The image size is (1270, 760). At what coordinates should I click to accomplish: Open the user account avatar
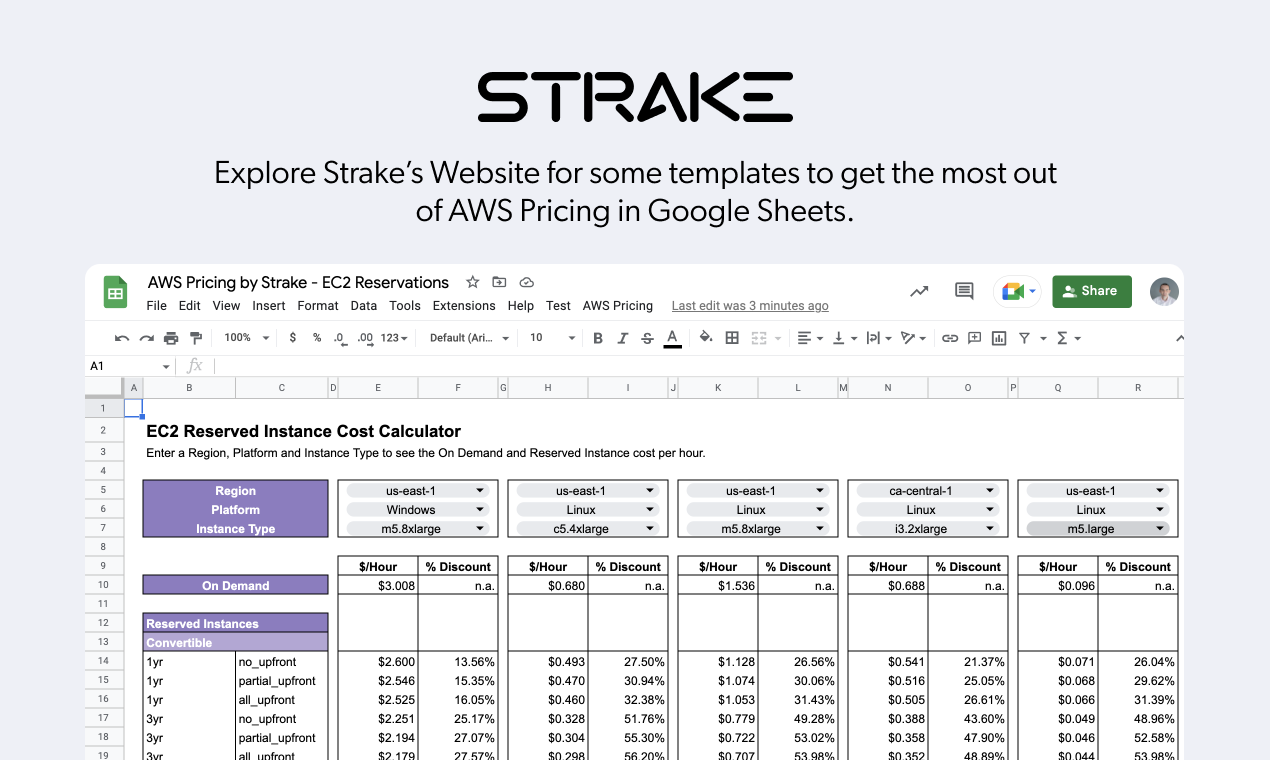[x=1164, y=291]
